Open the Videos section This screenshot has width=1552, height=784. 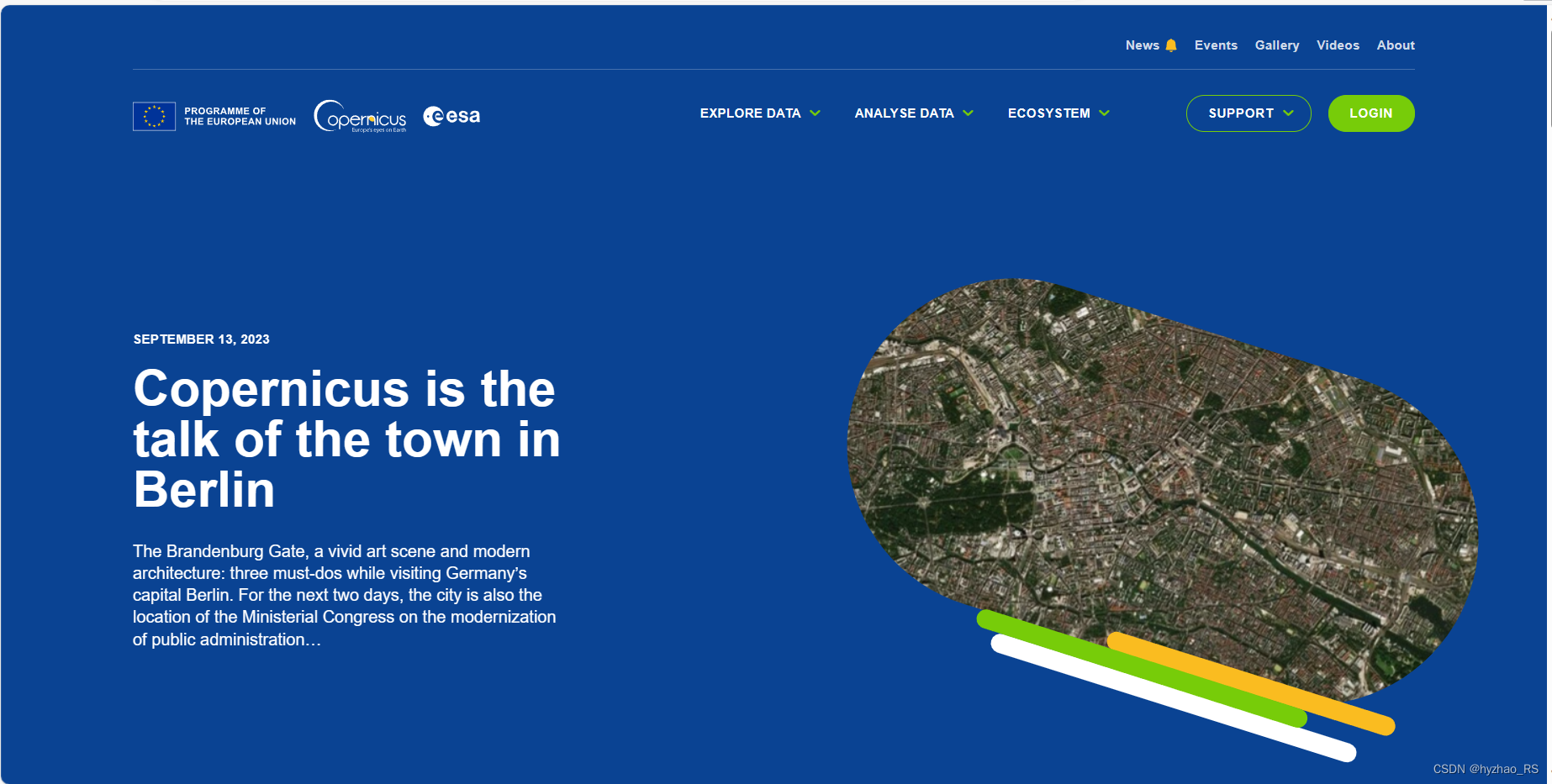(1338, 45)
